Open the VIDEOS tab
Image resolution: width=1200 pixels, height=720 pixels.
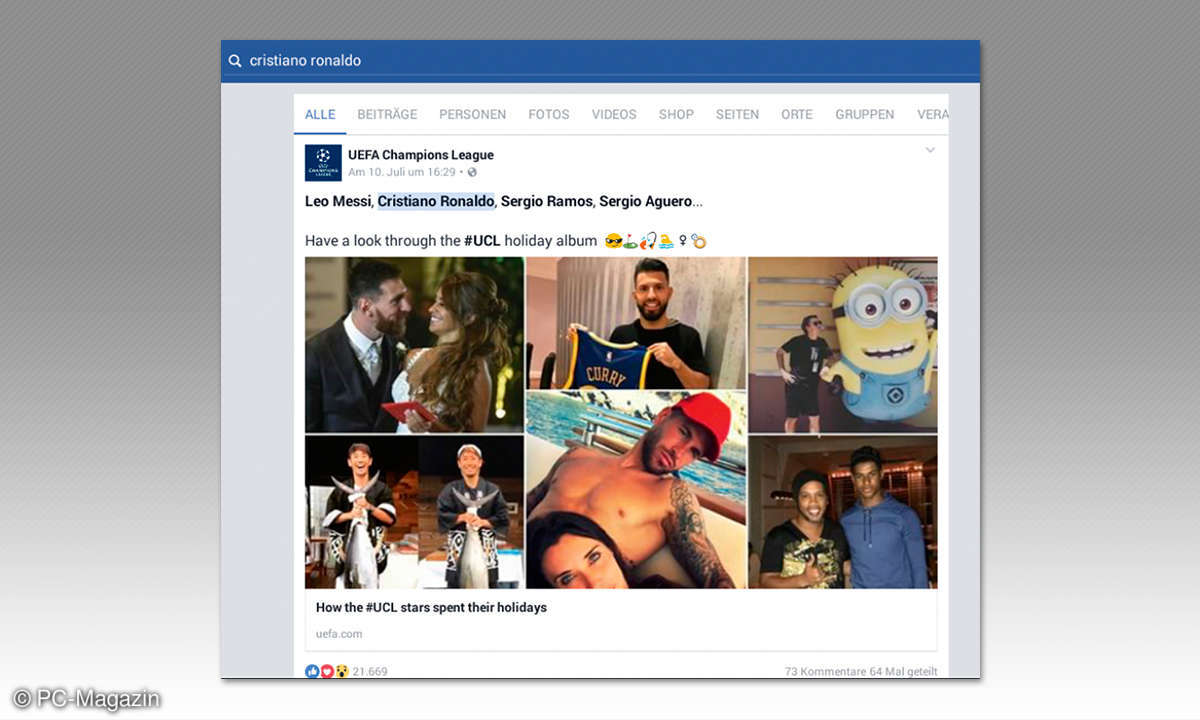click(x=614, y=115)
